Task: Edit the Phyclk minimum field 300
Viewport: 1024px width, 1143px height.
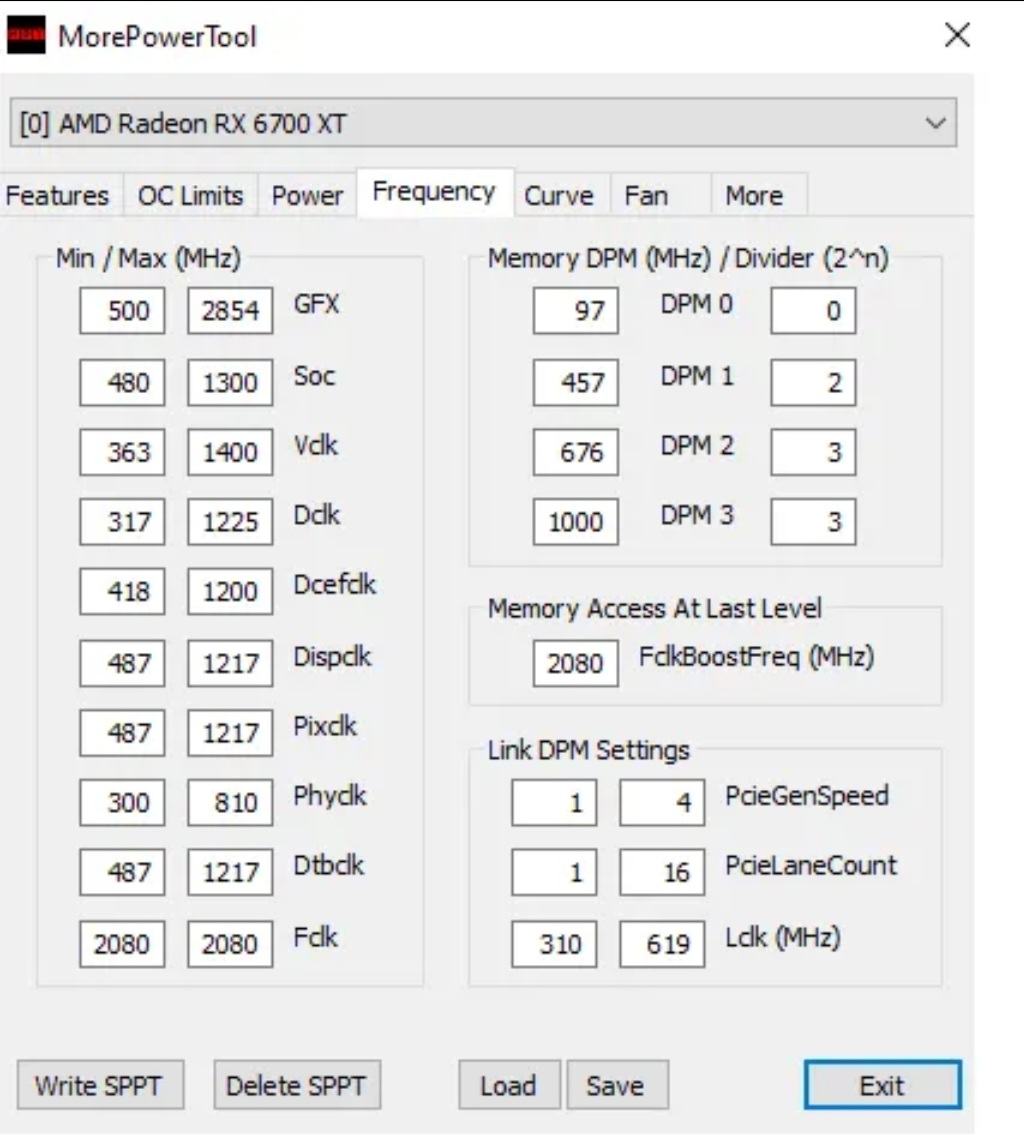Action: pyautogui.click(x=122, y=803)
